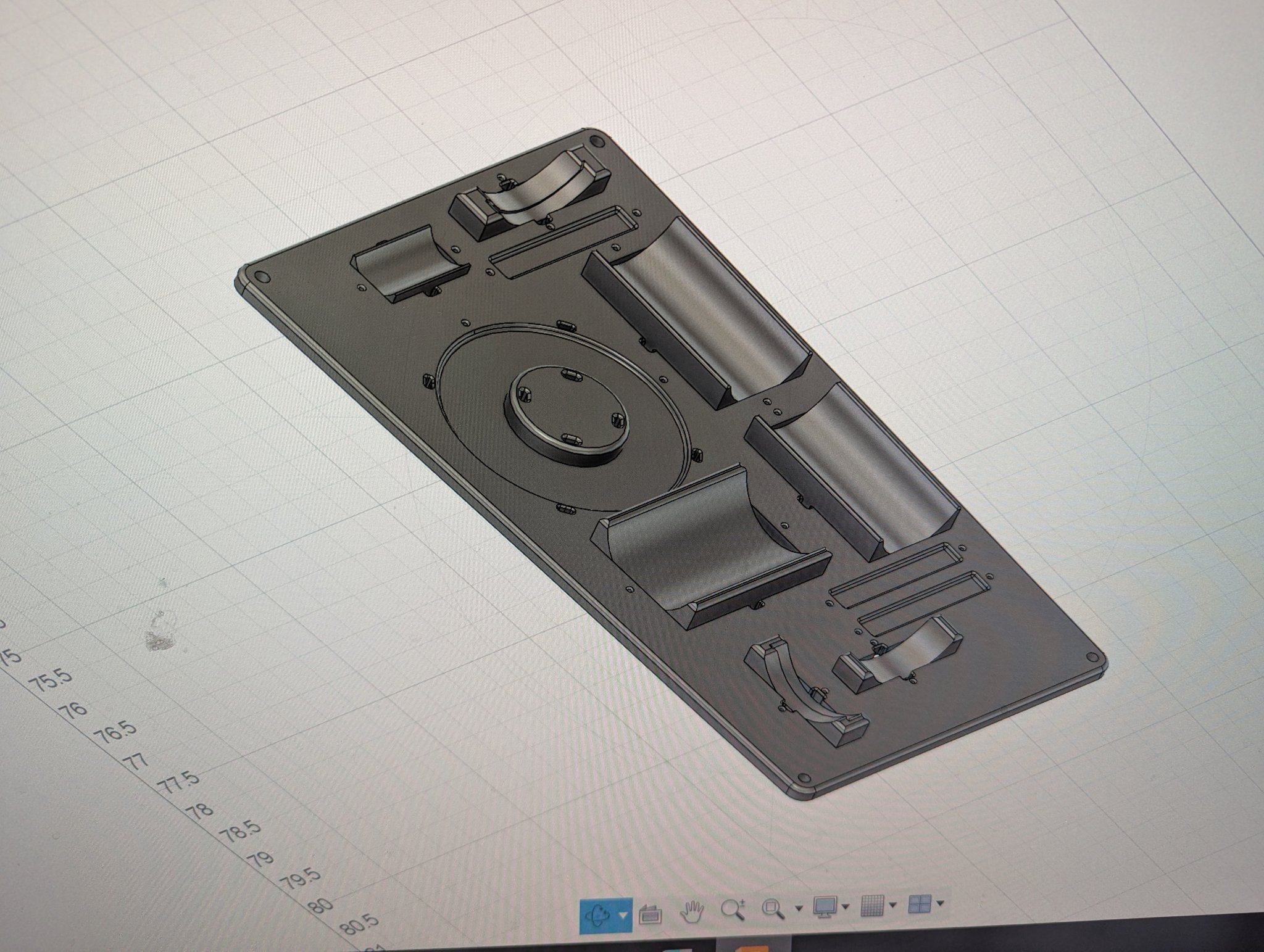Viewport: 1264px width, 952px height.
Task: Open the Orbit type dropdown arrow
Action: (x=623, y=915)
